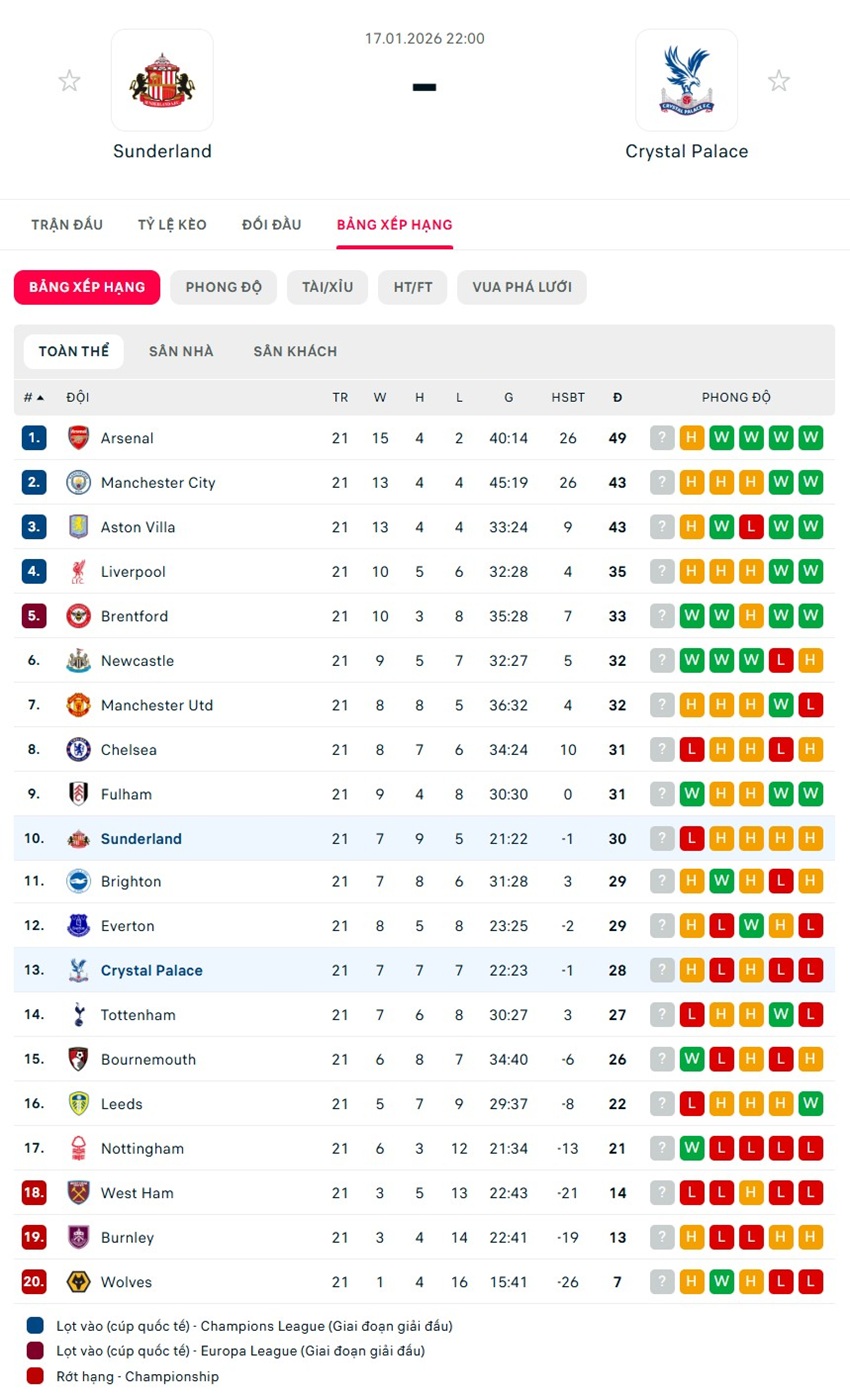Viewport: 850px width, 1400px height.
Task: Select the Chelsea logo in the table
Action: pyautogui.click(x=78, y=750)
